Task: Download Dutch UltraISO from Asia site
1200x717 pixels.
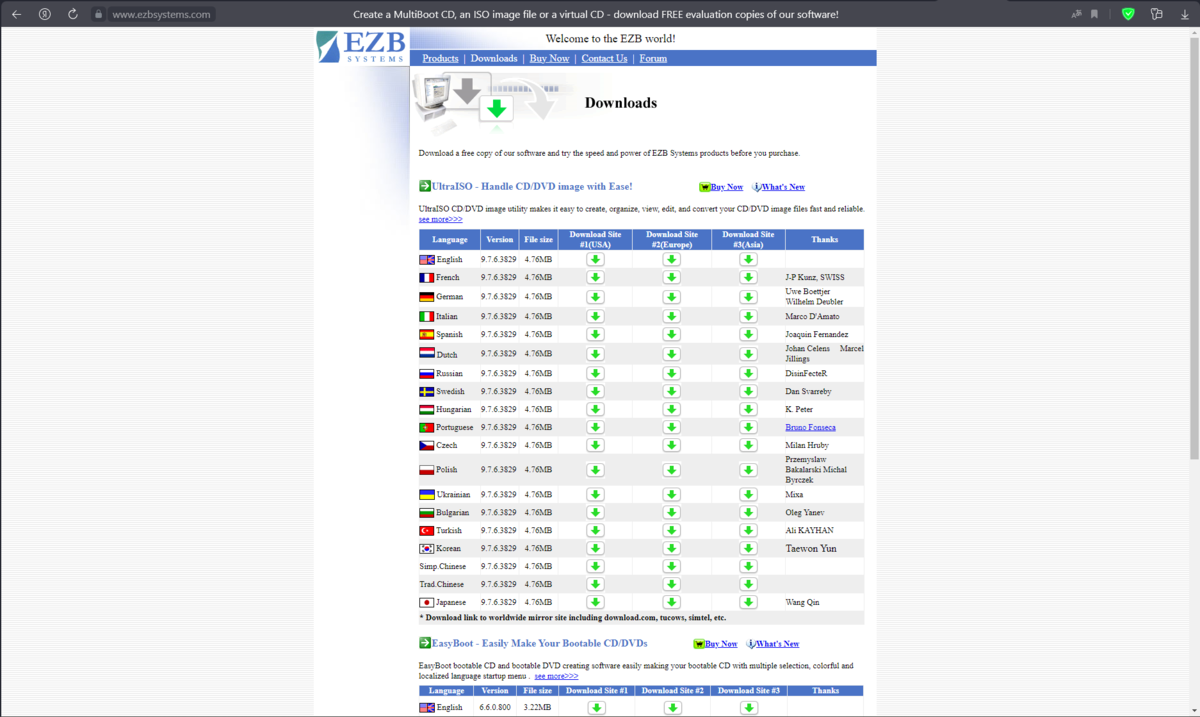Action: pyautogui.click(x=748, y=354)
